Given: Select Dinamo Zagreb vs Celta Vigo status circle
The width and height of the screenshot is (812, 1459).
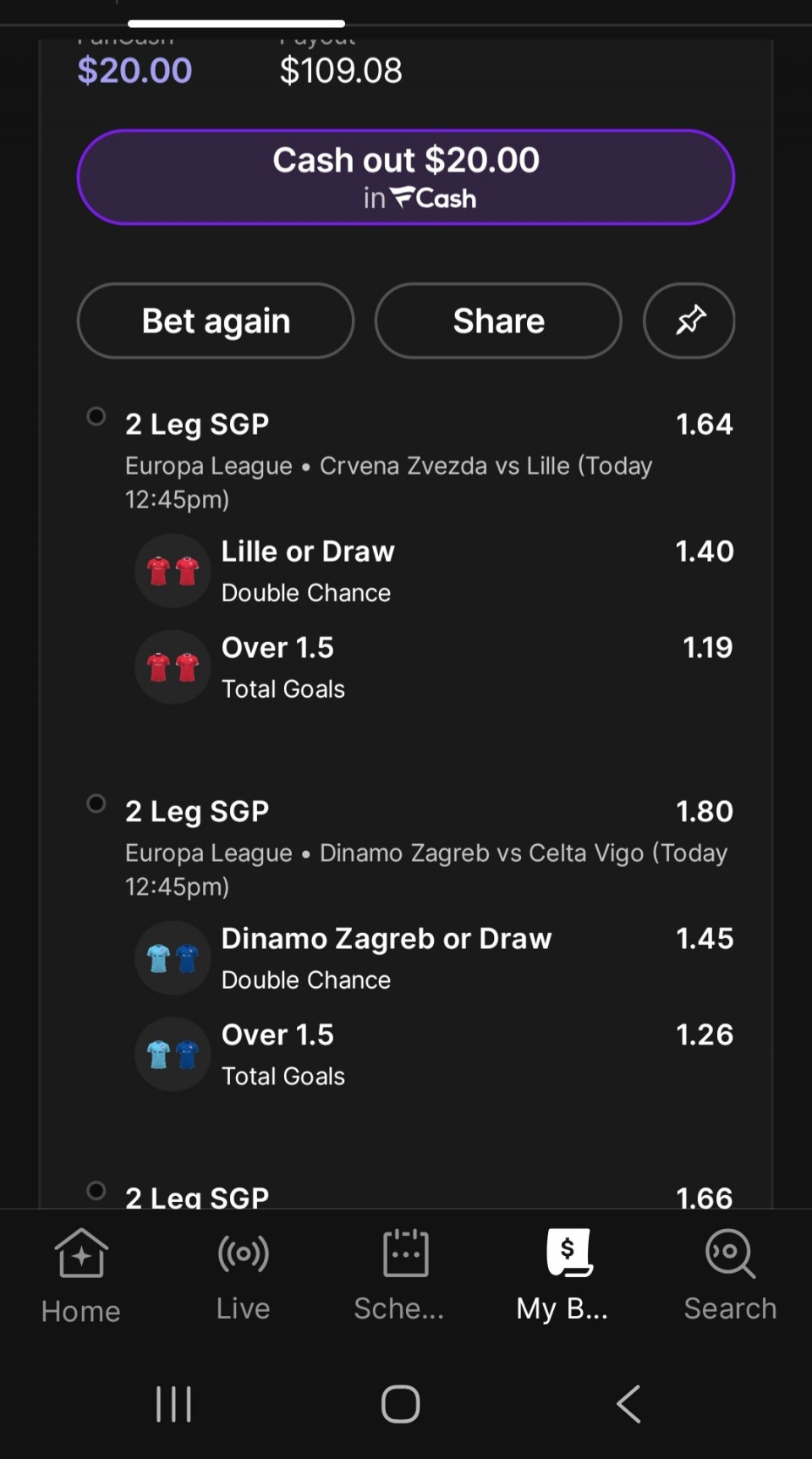Looking at the screenshot, I should click(x=96, y=804).
